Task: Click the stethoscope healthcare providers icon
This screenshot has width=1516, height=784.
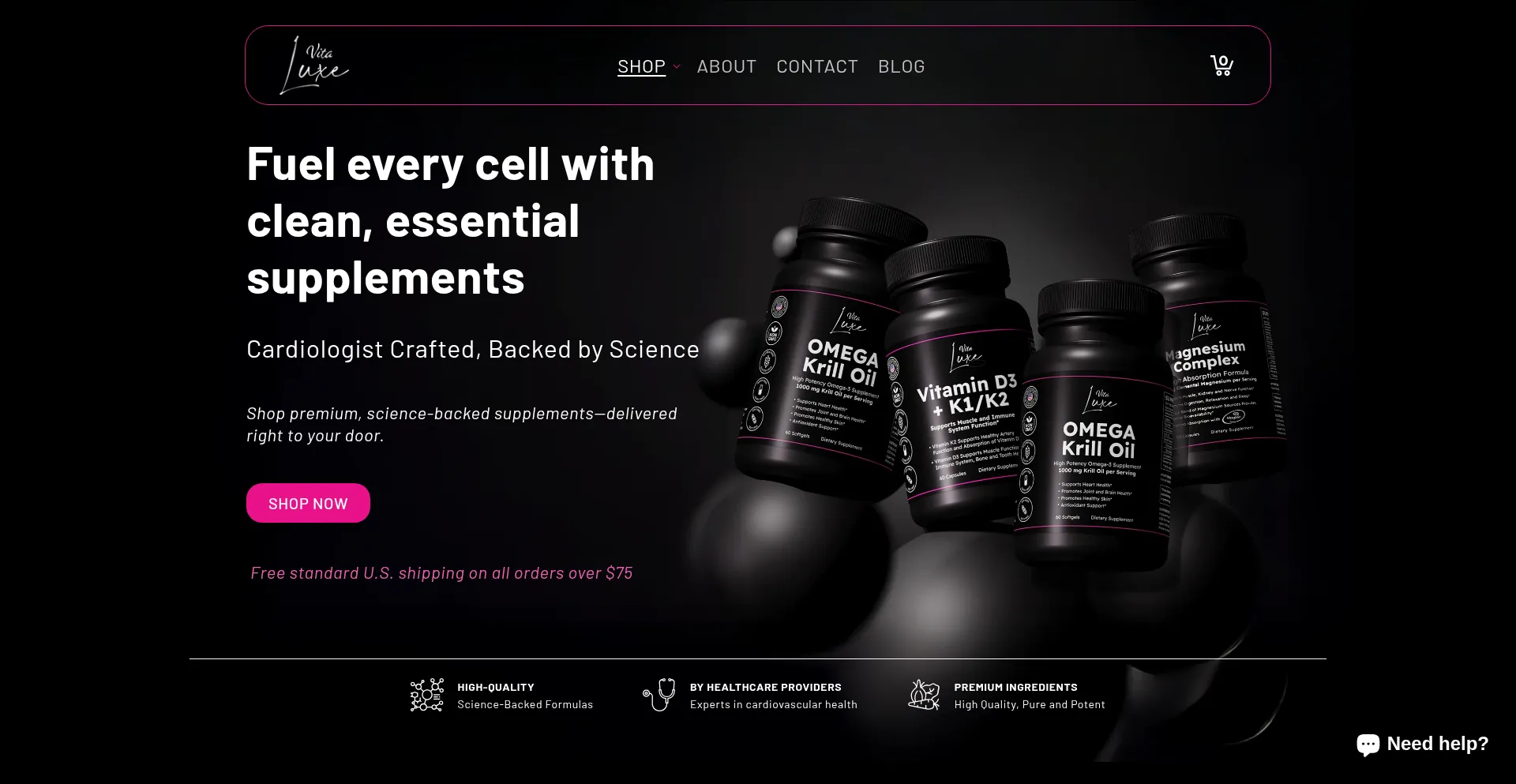Action: [659, 695]
